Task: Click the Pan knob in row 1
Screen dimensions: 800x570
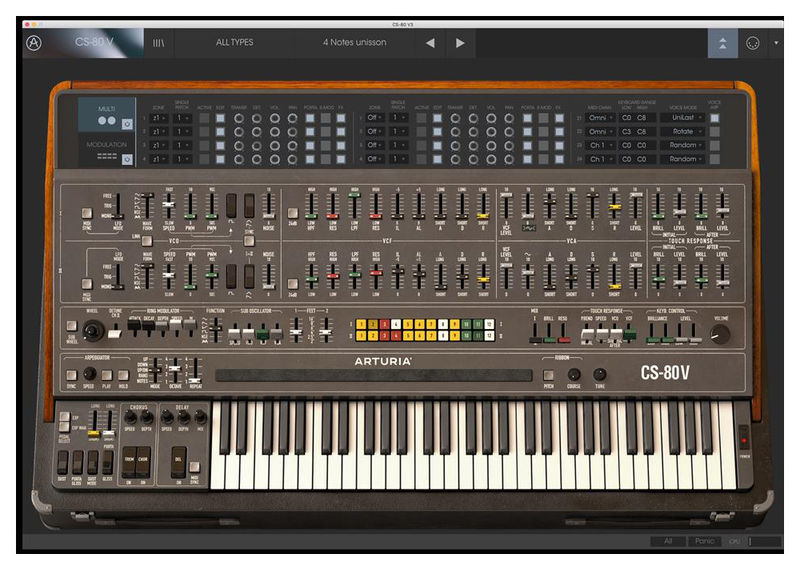Action: (x=292, y=118)
